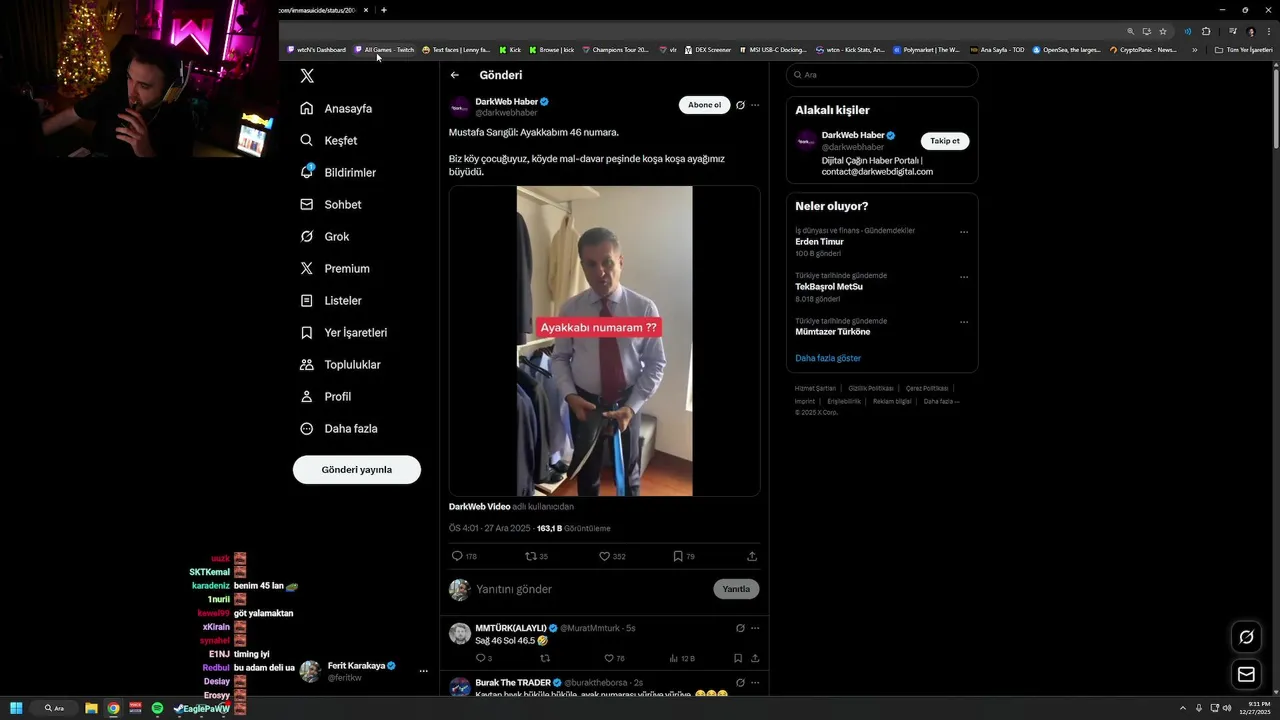Open Grok from sidebar
This screenshot has height=720, width=1280.
coord(325,236)
